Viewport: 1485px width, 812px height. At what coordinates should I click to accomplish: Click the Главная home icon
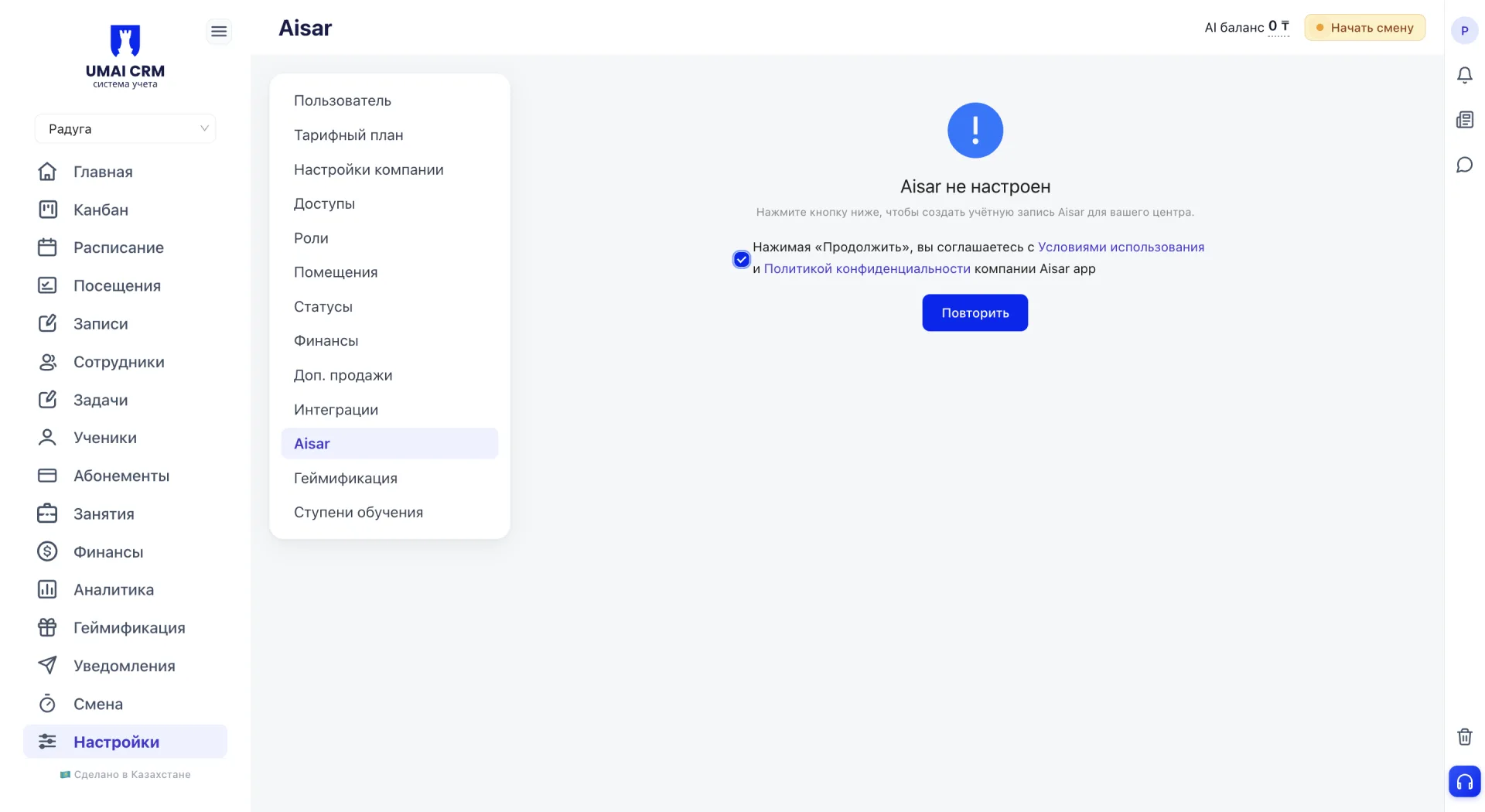point(47,172)
